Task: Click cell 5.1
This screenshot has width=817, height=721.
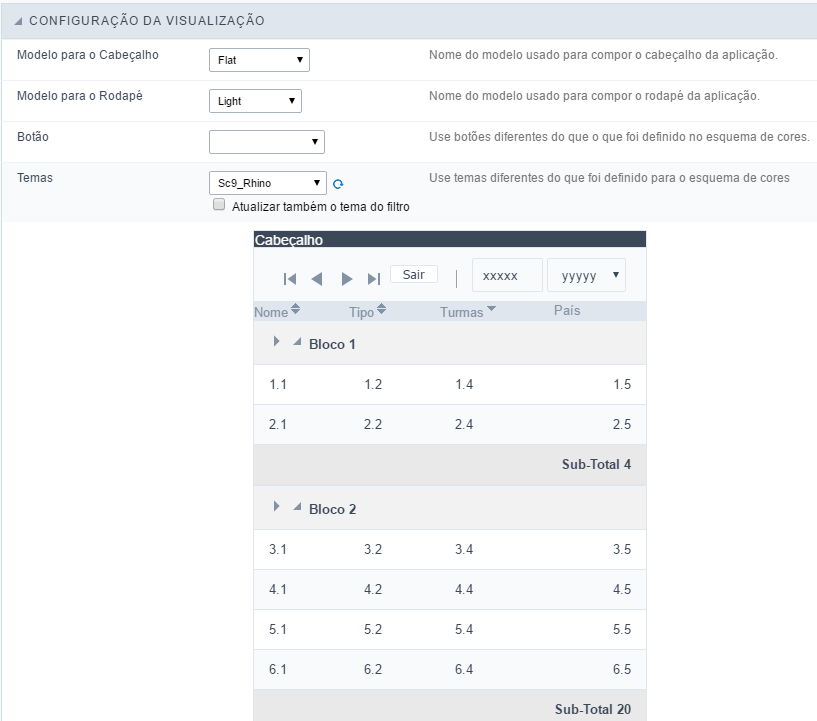Action: point(278,630)
